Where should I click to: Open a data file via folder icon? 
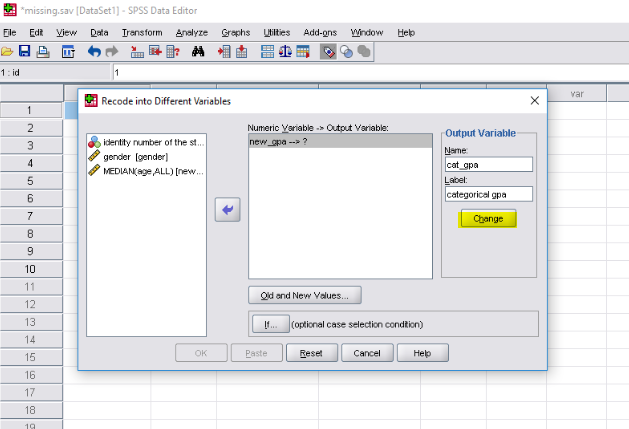7,52
